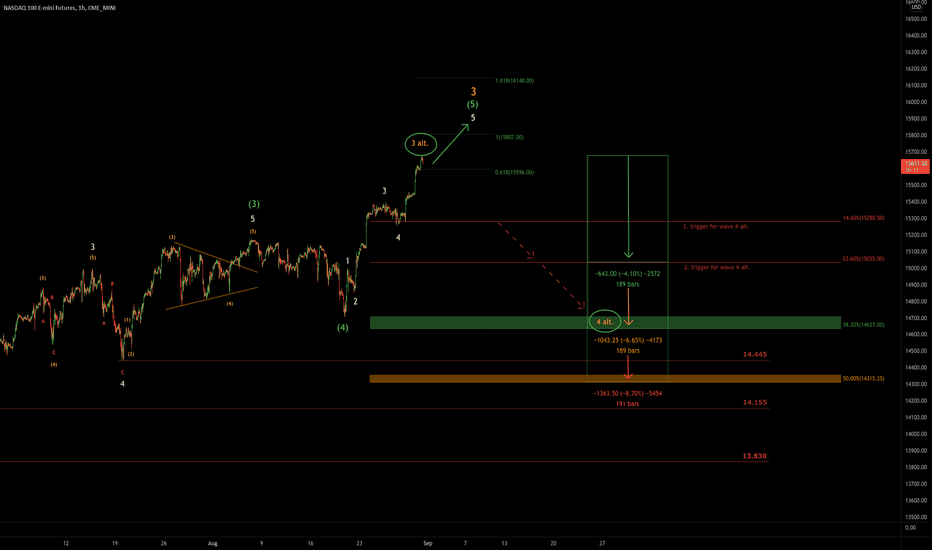Click the 0.00 value below price axis
The width and height of the screenshot is (932, 550).
click(x=910, y=528)
